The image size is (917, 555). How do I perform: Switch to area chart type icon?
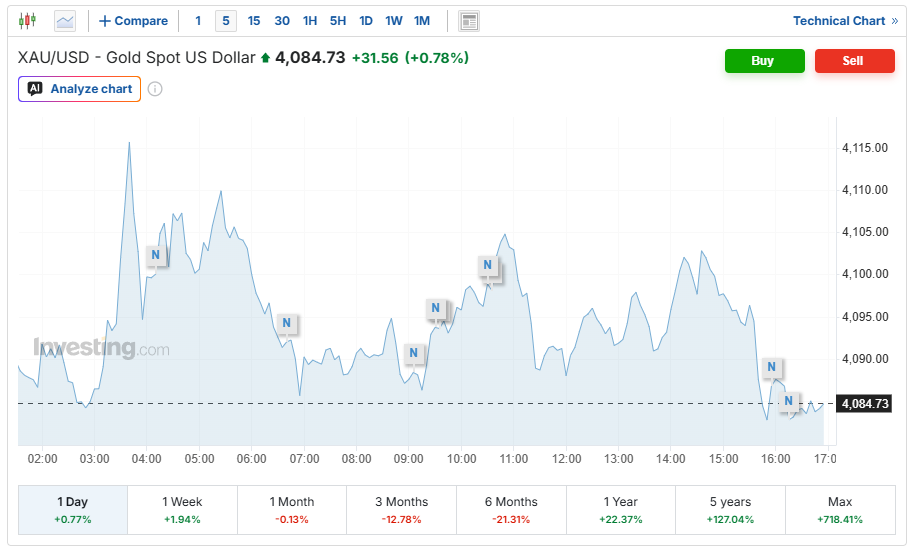65,21
